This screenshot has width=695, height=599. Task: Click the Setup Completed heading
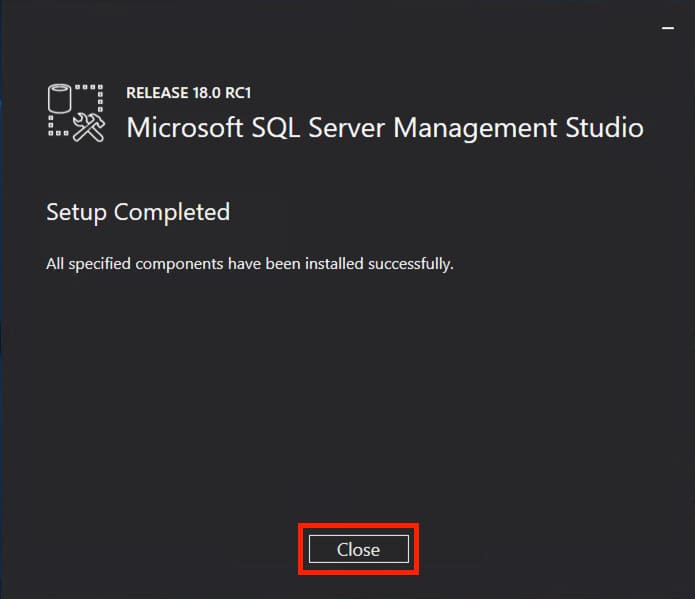pyautogui.click(x=138, y=212)
